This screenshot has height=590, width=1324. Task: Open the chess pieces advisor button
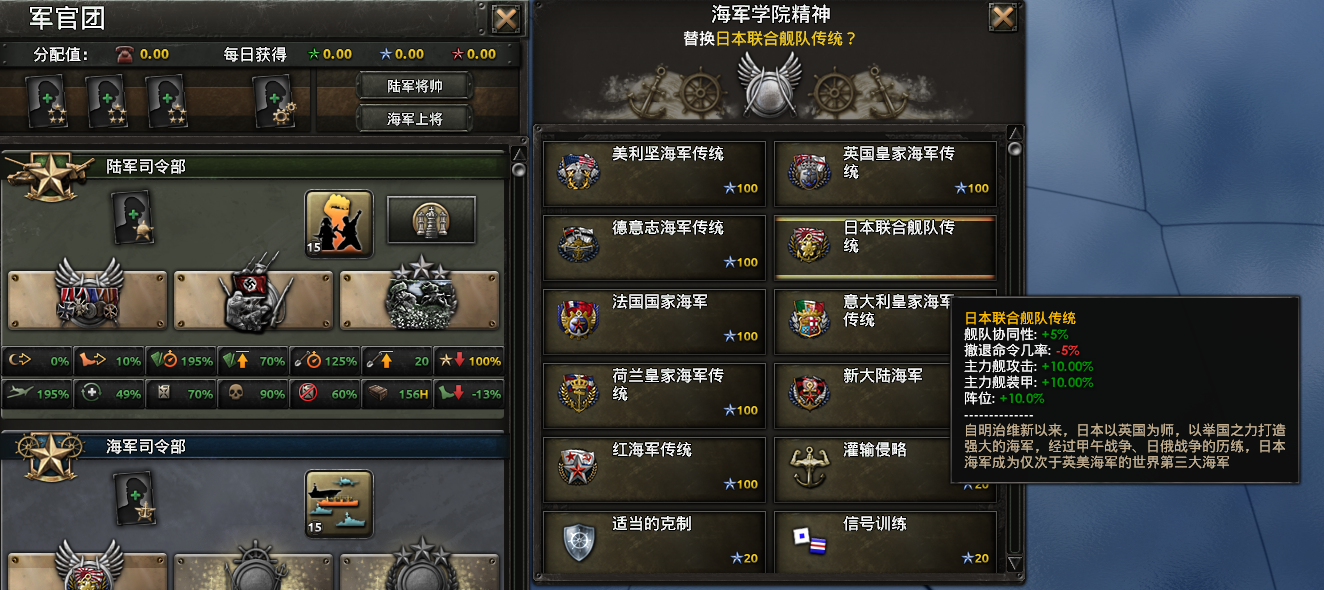coord(431,220)
